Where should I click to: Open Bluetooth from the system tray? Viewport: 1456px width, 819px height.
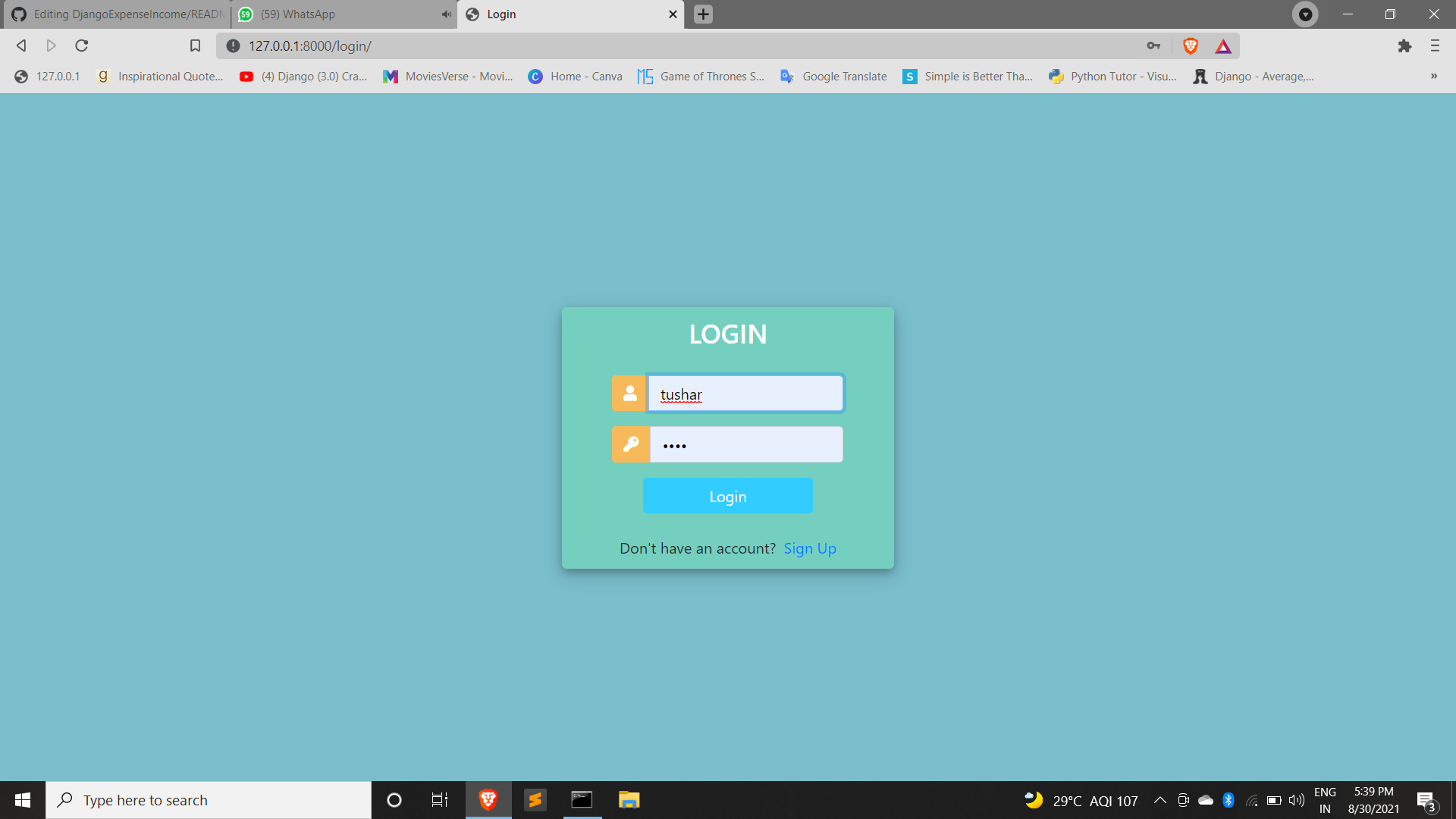point(1229,799)
